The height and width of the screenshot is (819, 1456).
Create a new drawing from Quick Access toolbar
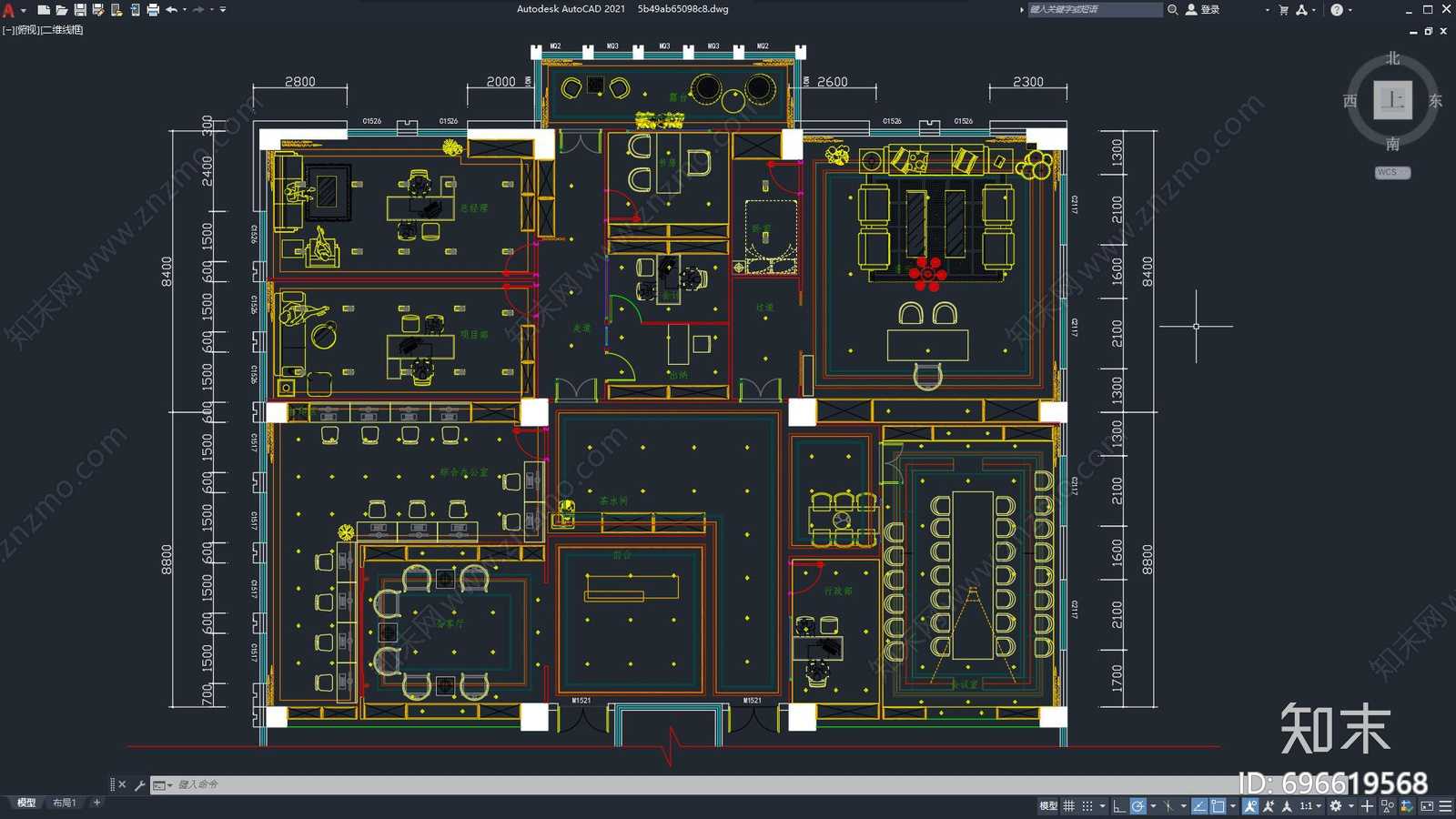click(43, 10)
